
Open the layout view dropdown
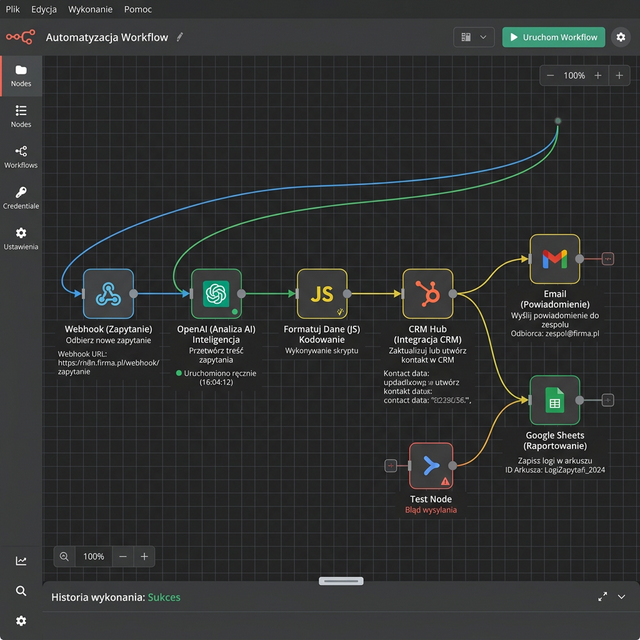click(x=474, y=37)
